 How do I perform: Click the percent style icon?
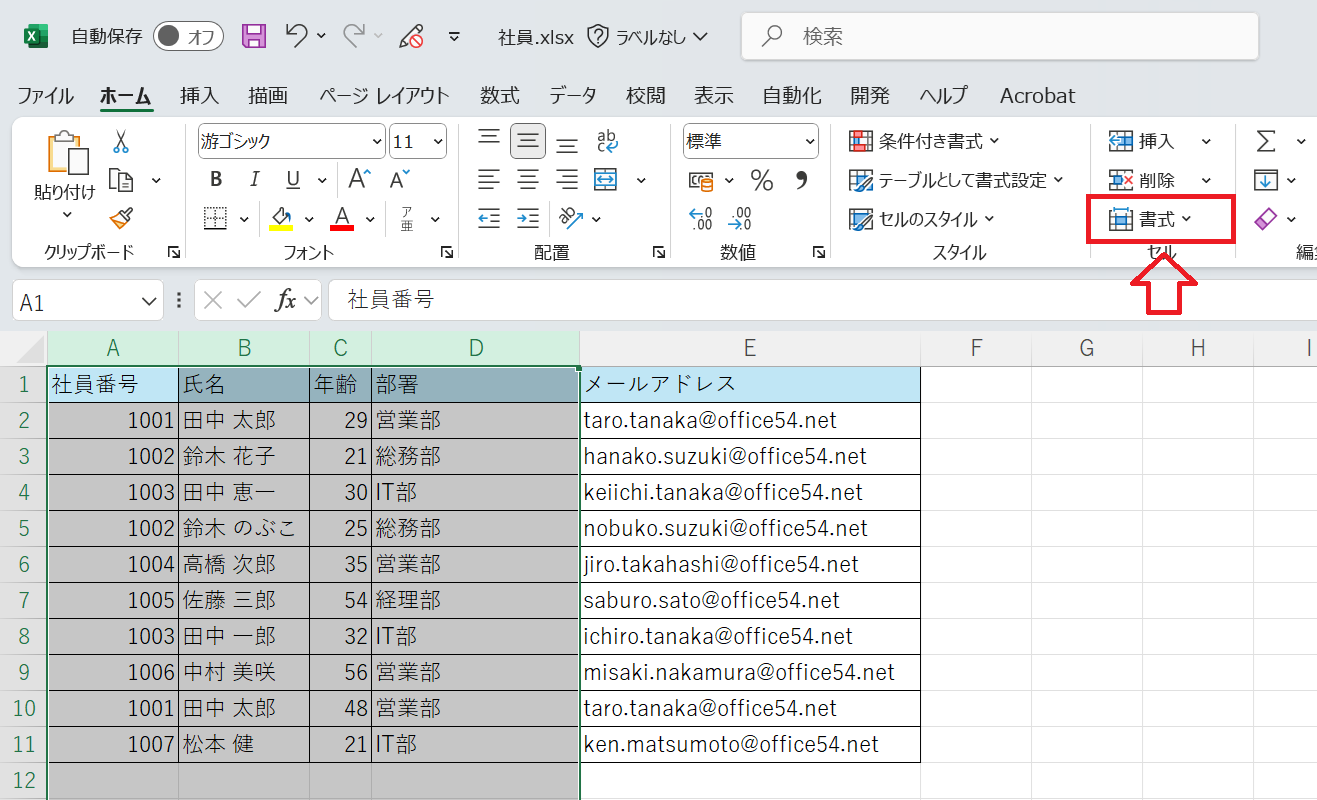click(762, 180)
